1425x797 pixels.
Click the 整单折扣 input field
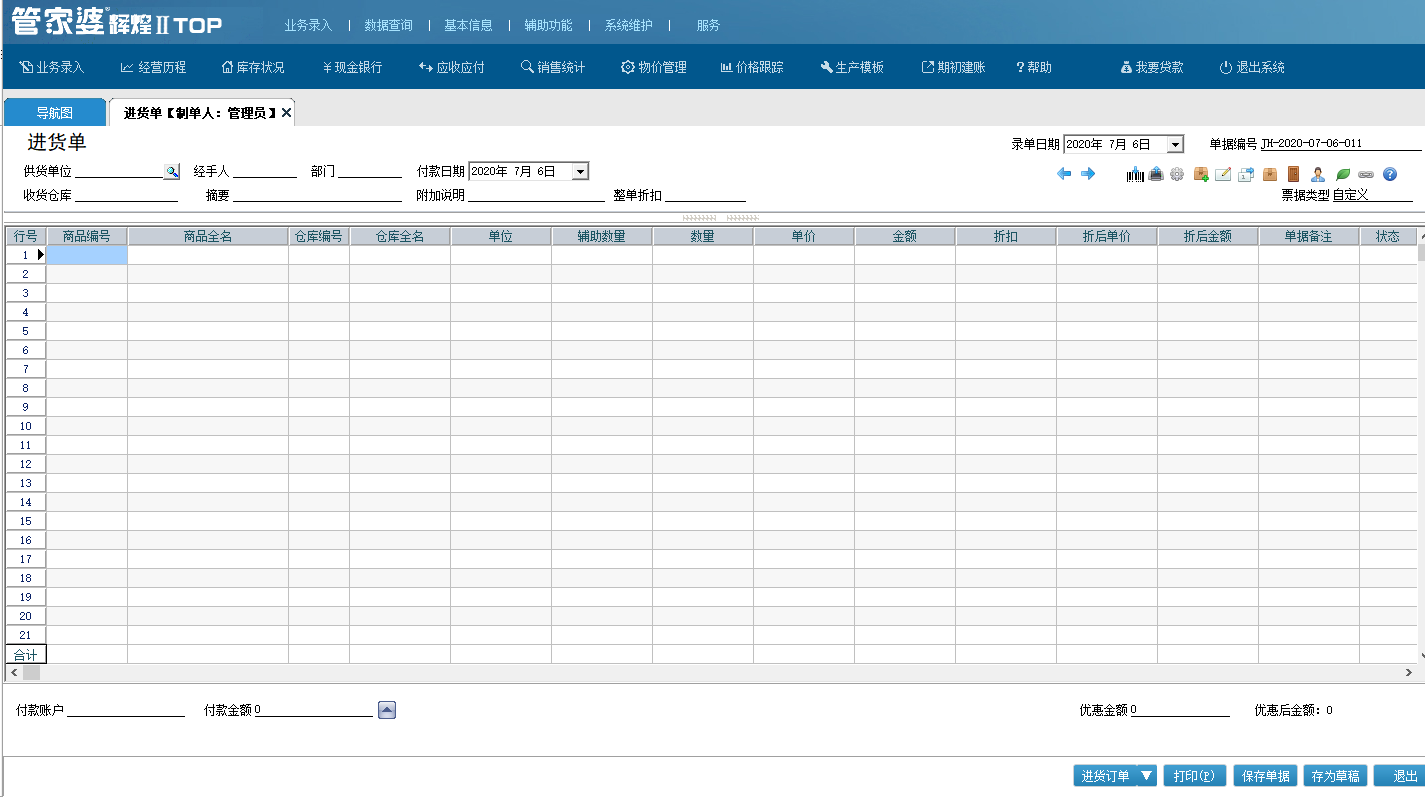click(x=705, y=195)
